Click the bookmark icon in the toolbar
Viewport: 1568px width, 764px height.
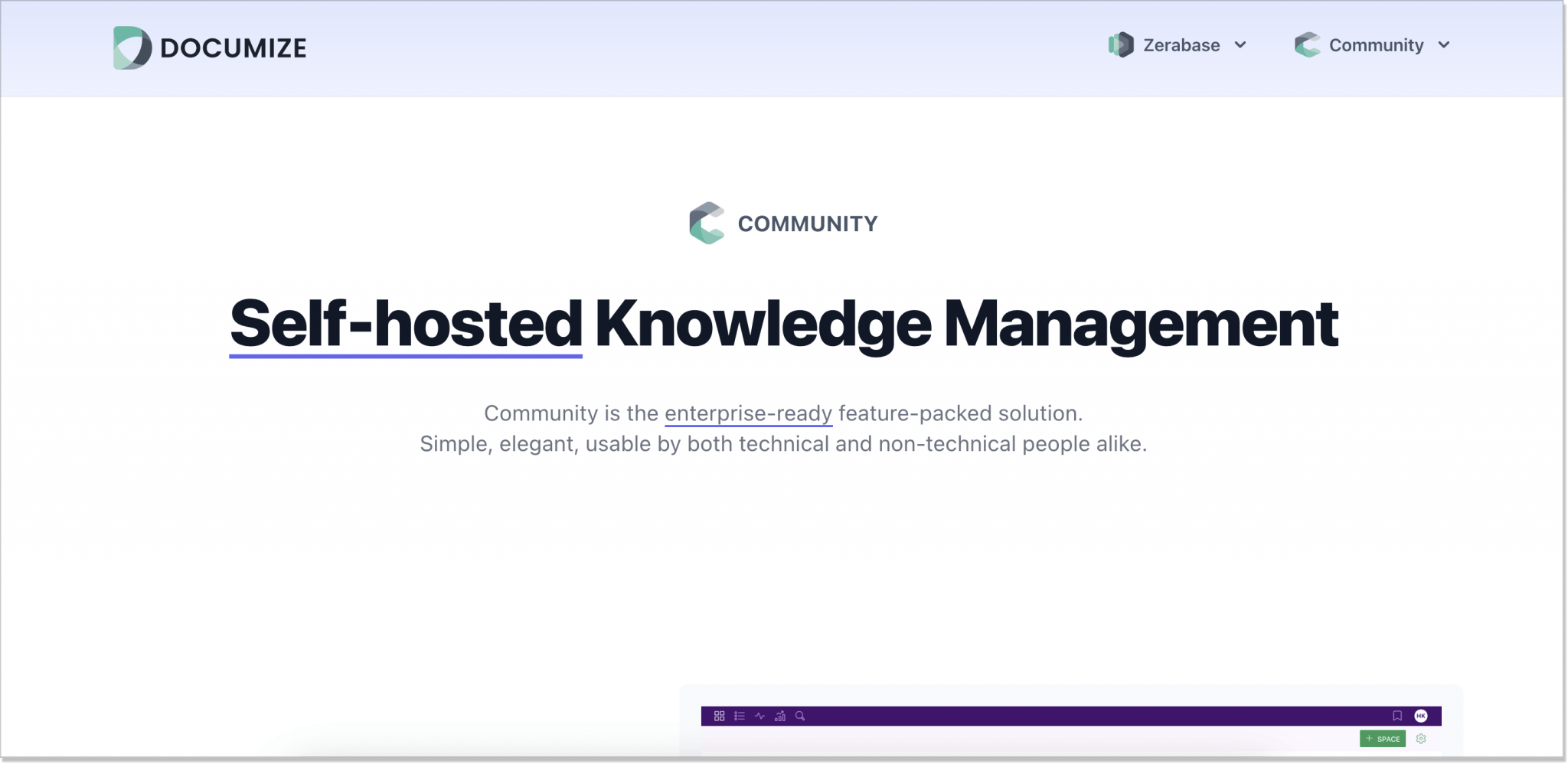(x=1398, y=716)
